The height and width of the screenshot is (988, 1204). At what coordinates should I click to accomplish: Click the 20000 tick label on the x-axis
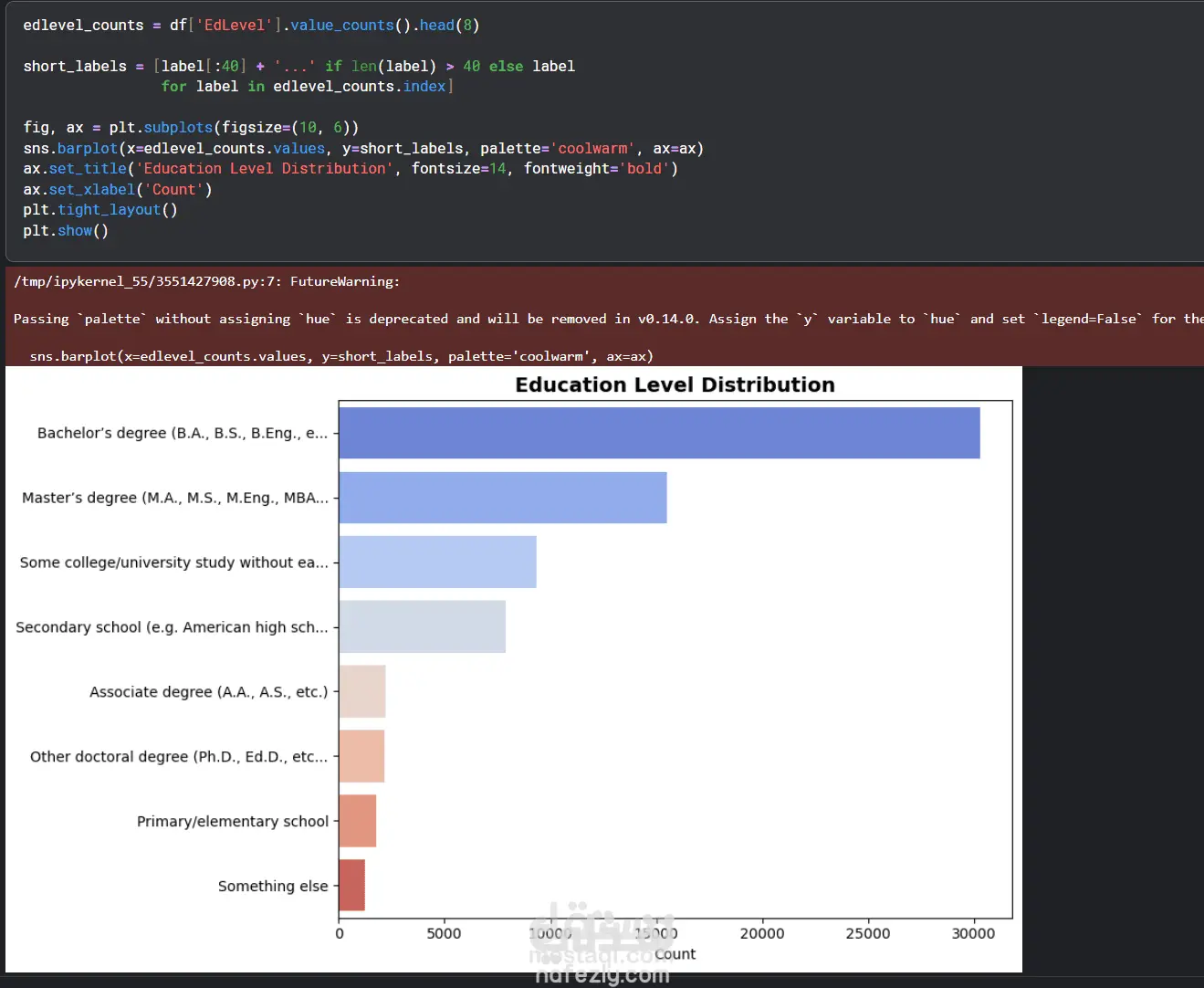click(x=762, y=933)
